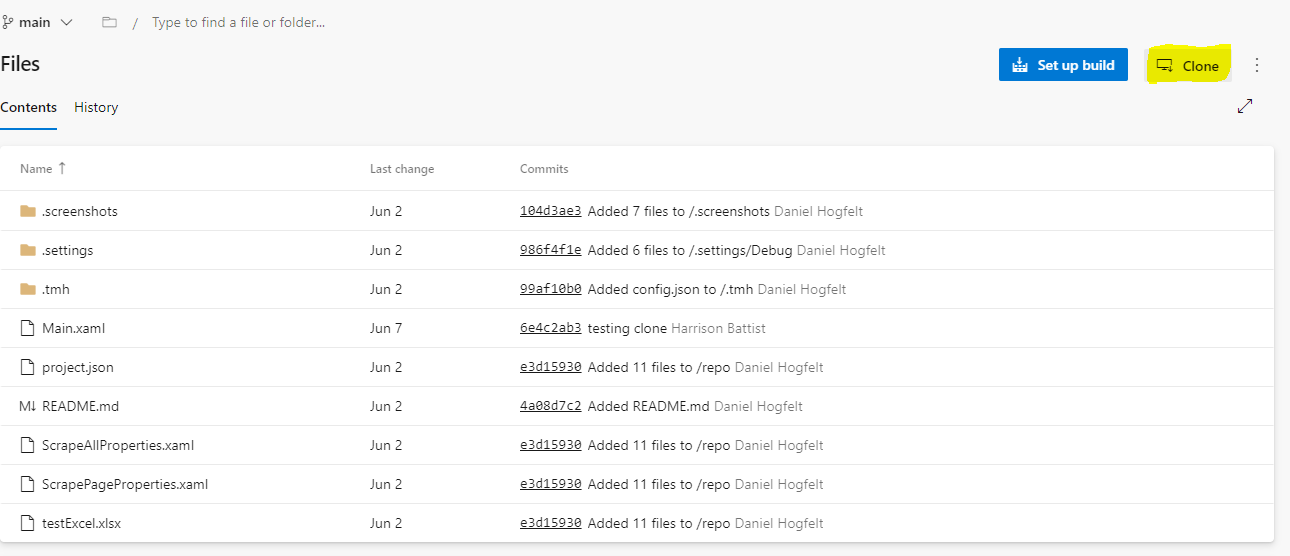Click the root folder icon in breadcrumb
The height and width of the screenshot is (556, 1290).
pyautogui.click(x=110, y=22)
